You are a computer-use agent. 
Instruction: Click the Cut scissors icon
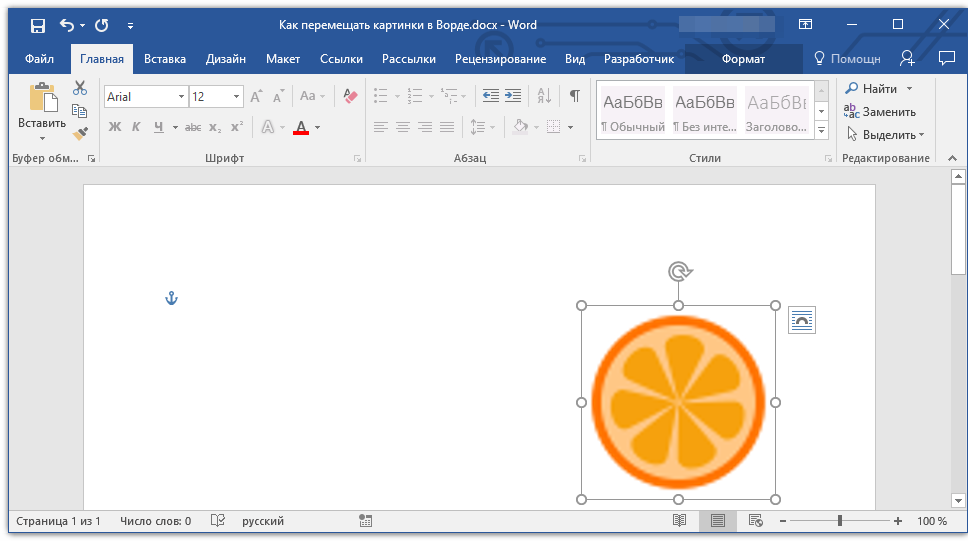80,88
